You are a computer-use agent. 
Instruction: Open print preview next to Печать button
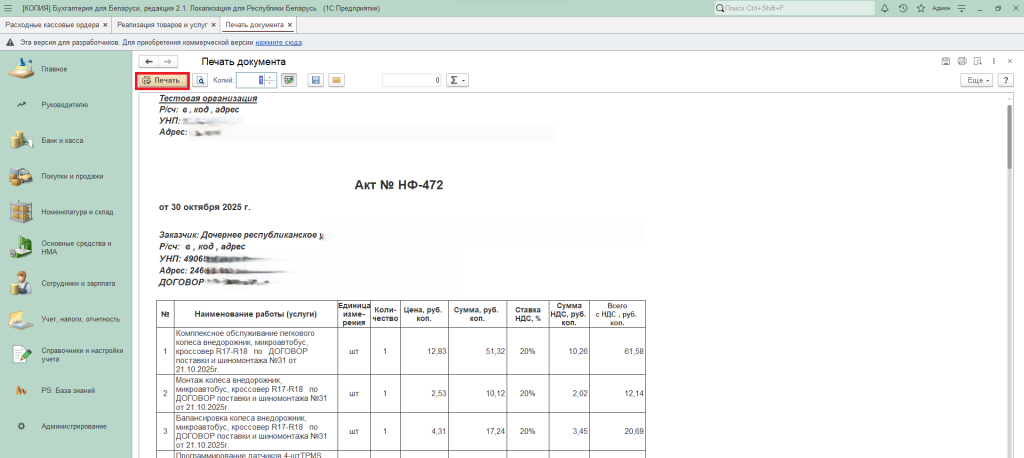coord(200,80)
